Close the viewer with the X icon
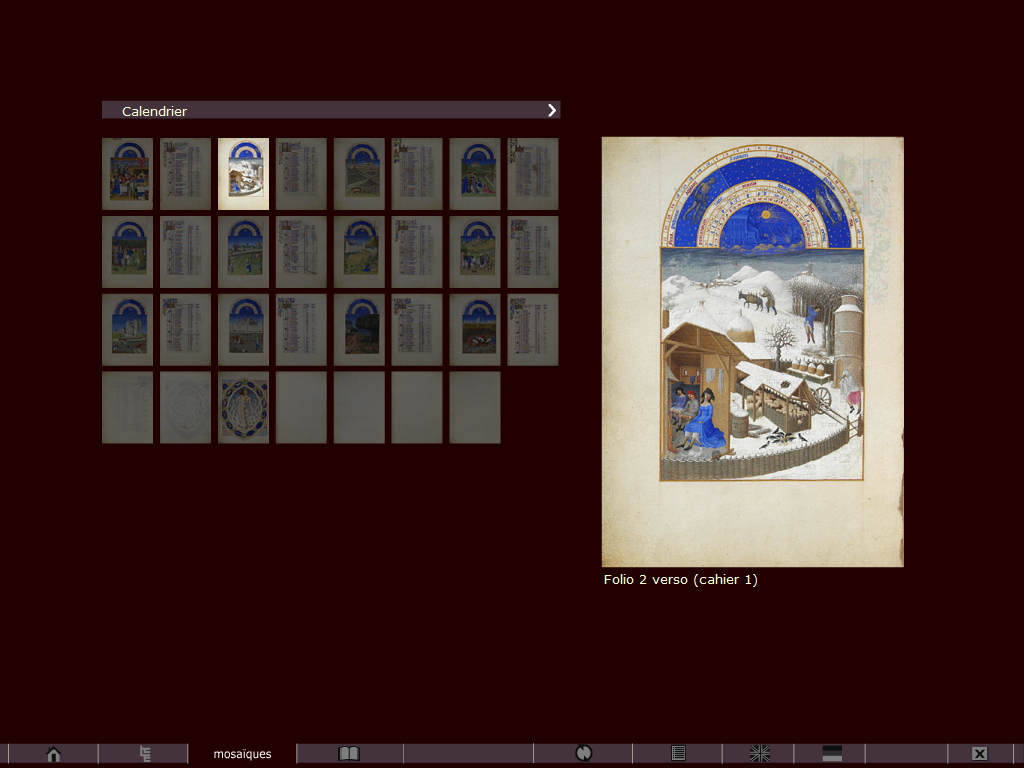1024x768 pixels. click(x=980, y=754)
